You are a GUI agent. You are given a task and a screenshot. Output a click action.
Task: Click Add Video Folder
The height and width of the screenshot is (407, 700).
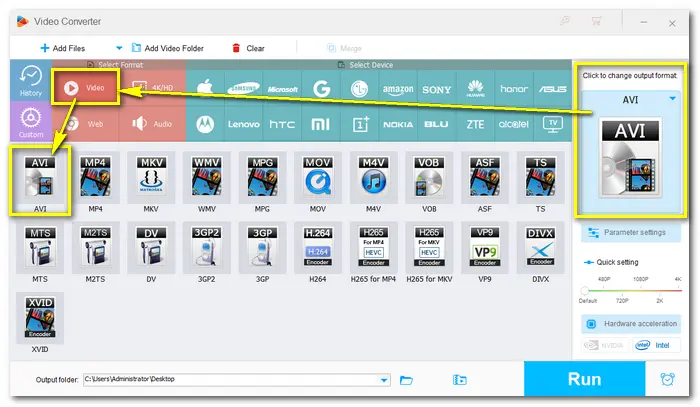pos(168,48)
